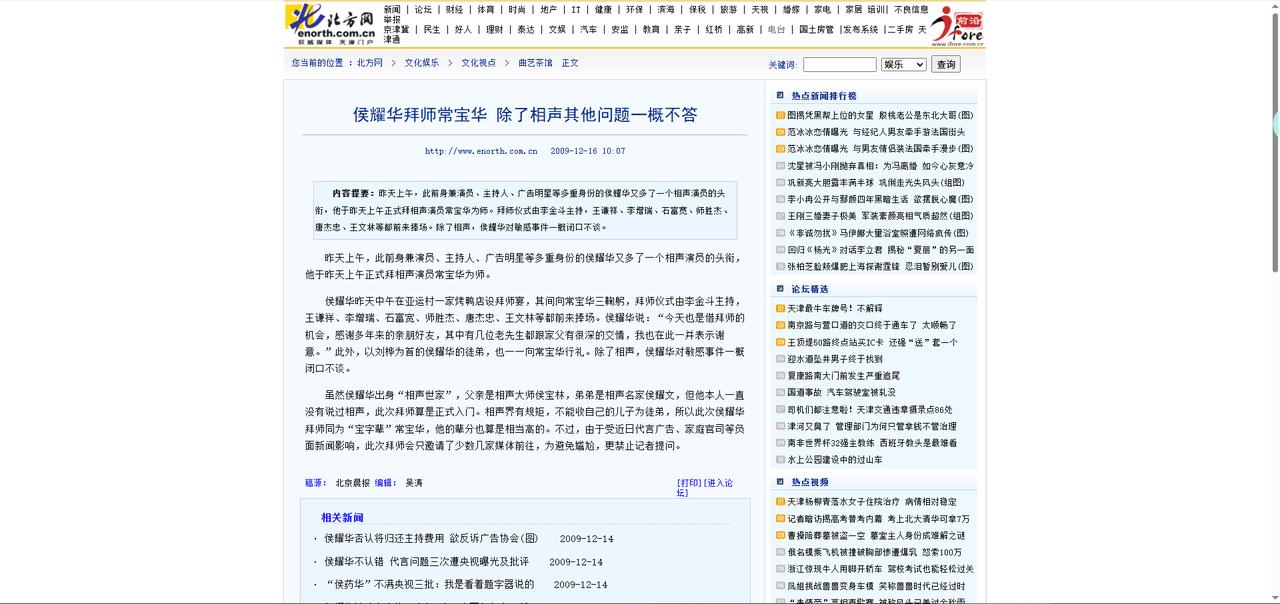Open video 俄名模乘飞机被搜破胸部
This screenshot has height=604, width=1280.
tap(875, 553)
